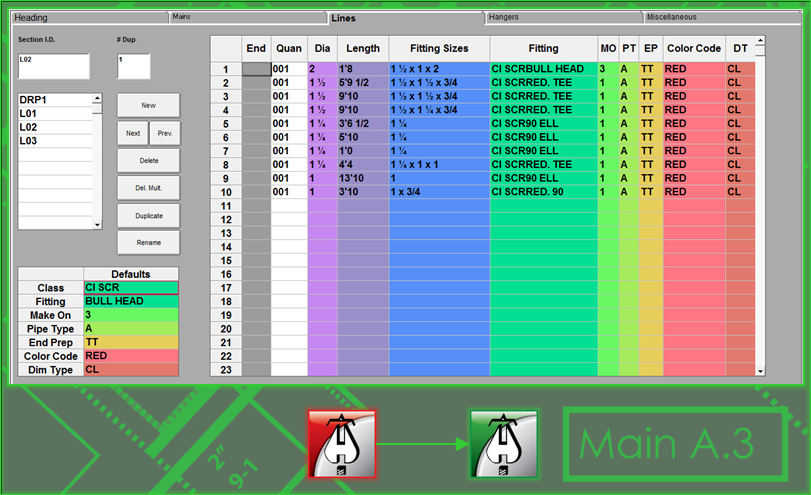
Task: Click the RED Color Code default cell
Action: pyautogui.click(x=130, y=356)
